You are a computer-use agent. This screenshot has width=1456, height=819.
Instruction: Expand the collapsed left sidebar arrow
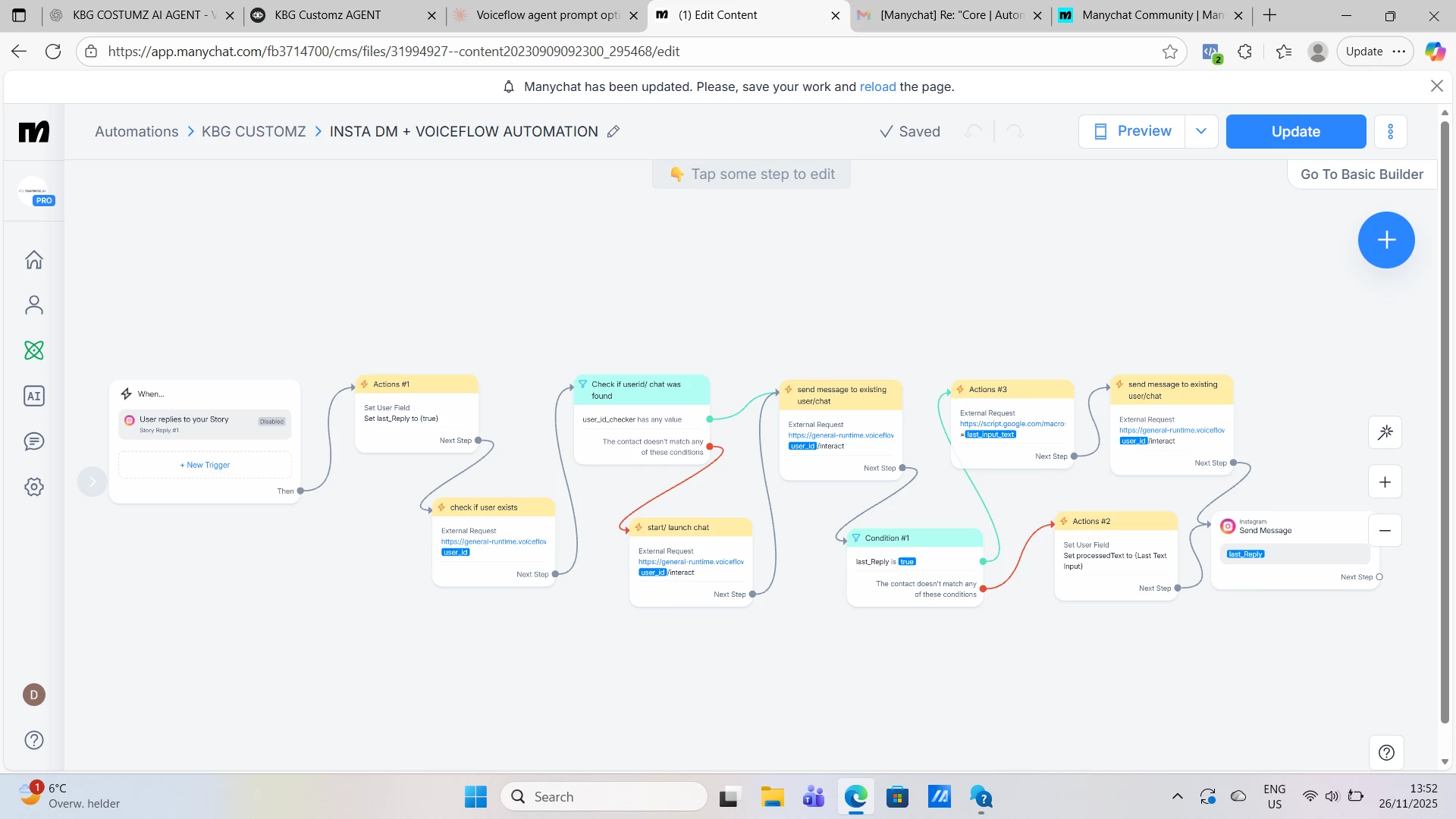93,482
